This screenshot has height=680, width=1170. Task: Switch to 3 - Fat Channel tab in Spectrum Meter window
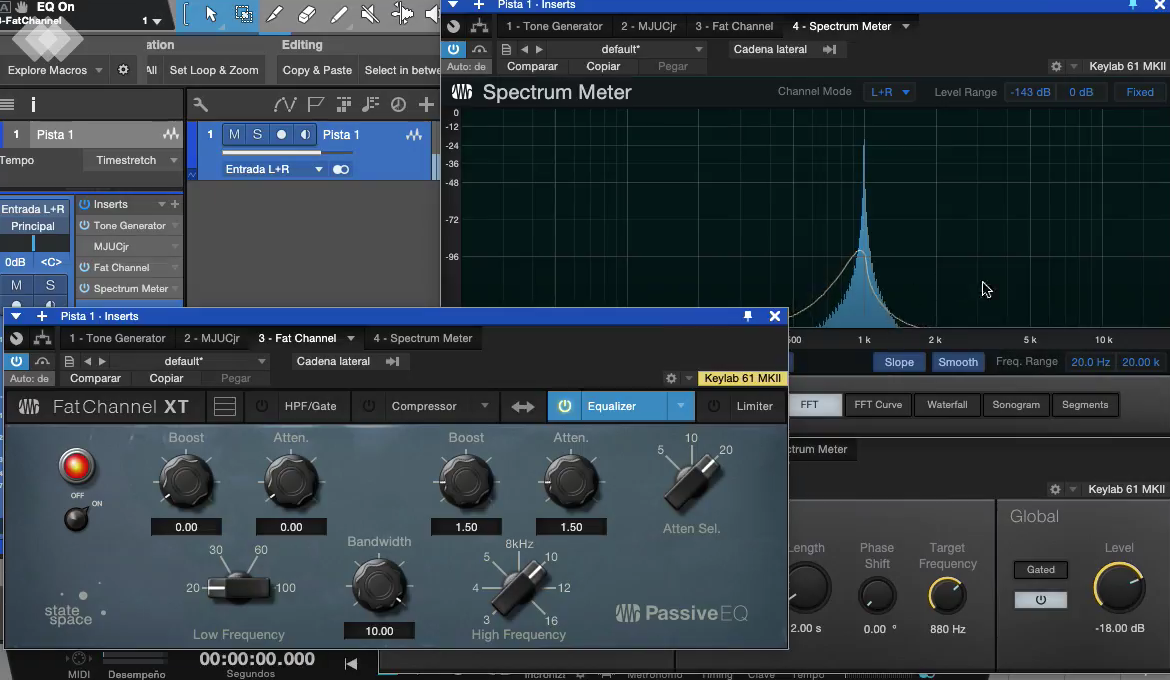[x=734, y=26]
